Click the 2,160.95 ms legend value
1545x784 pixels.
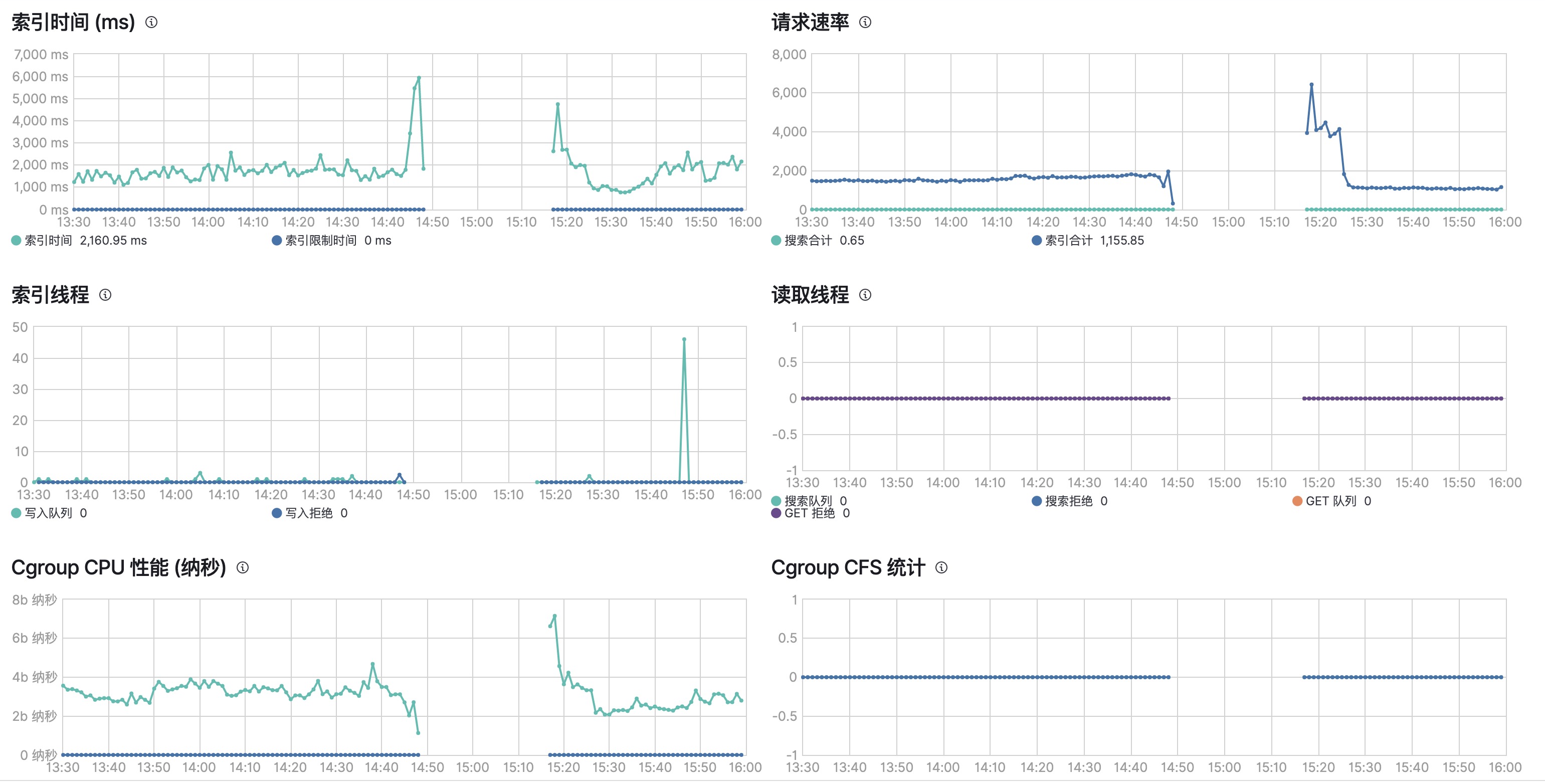113,241
